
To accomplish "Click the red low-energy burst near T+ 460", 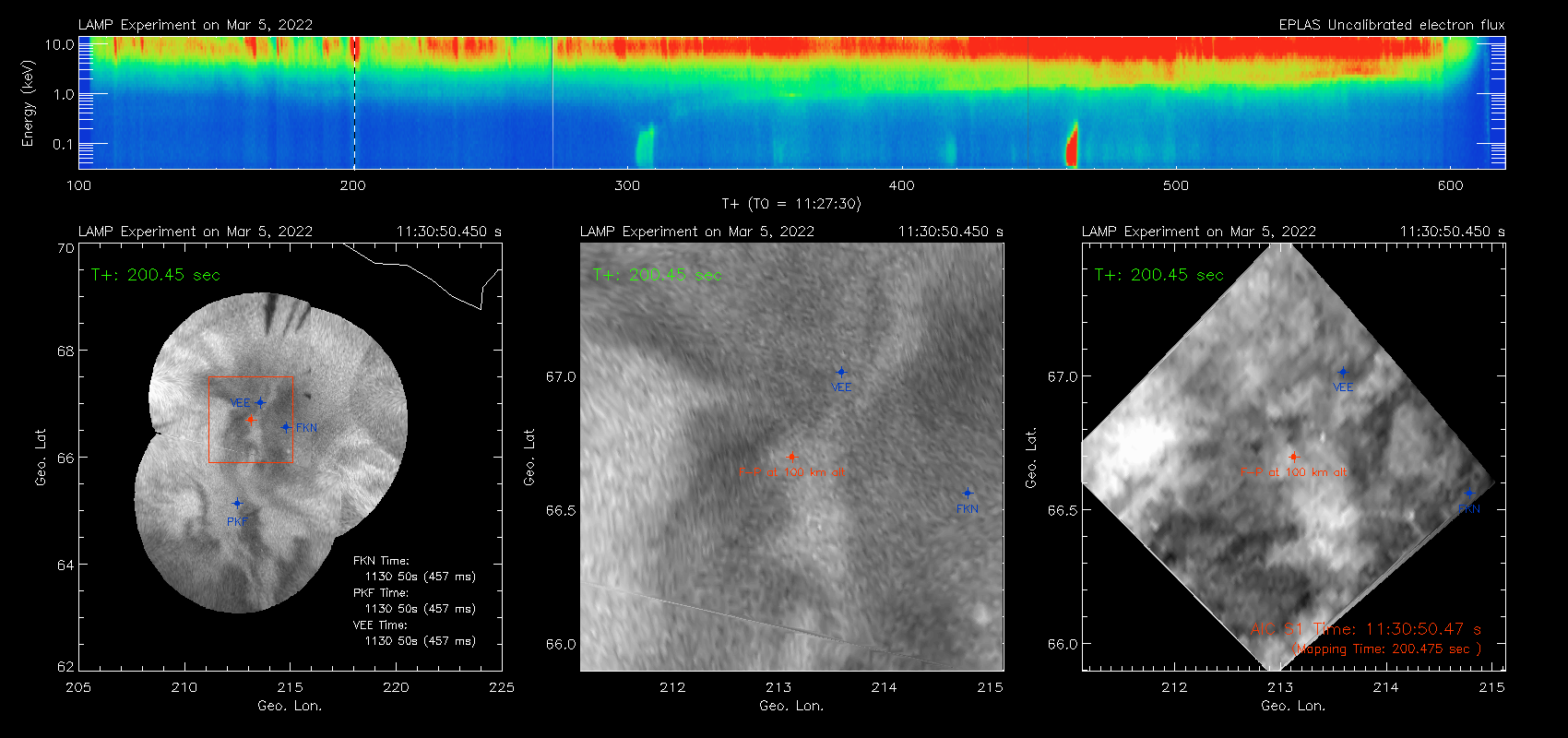I will 1072,145.
